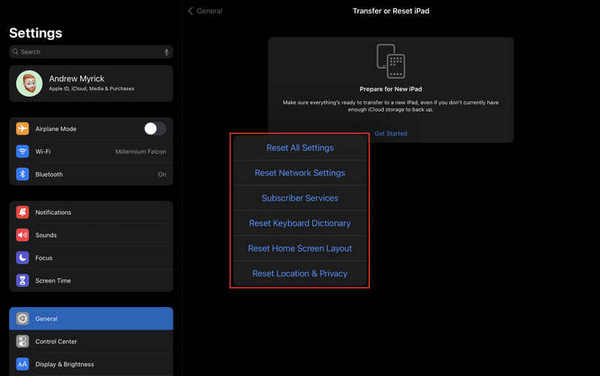
Task: Choose Reset All Settings
Action: (x=300, y=148)
